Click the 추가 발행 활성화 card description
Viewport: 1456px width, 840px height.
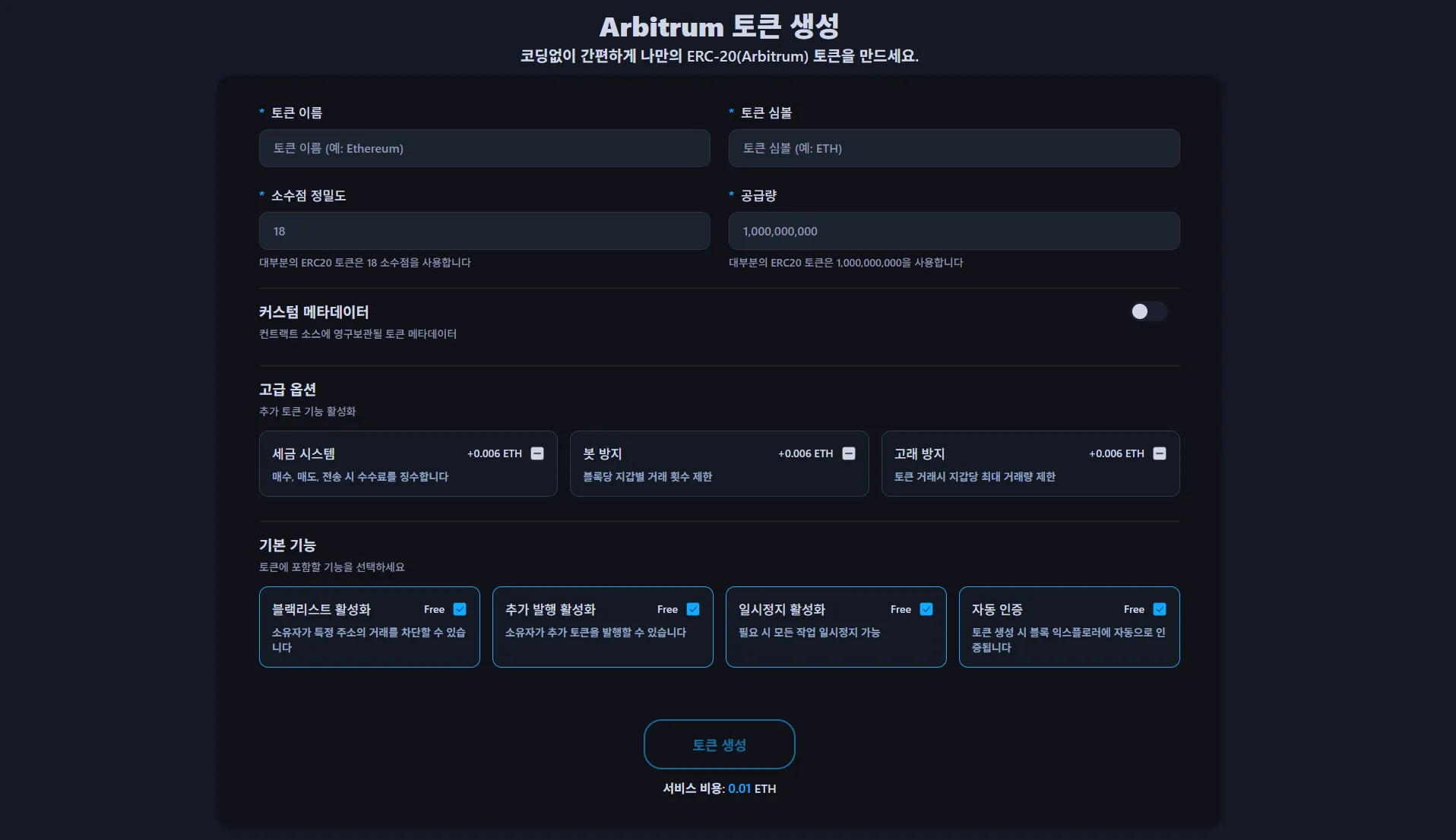click(595, 632)
